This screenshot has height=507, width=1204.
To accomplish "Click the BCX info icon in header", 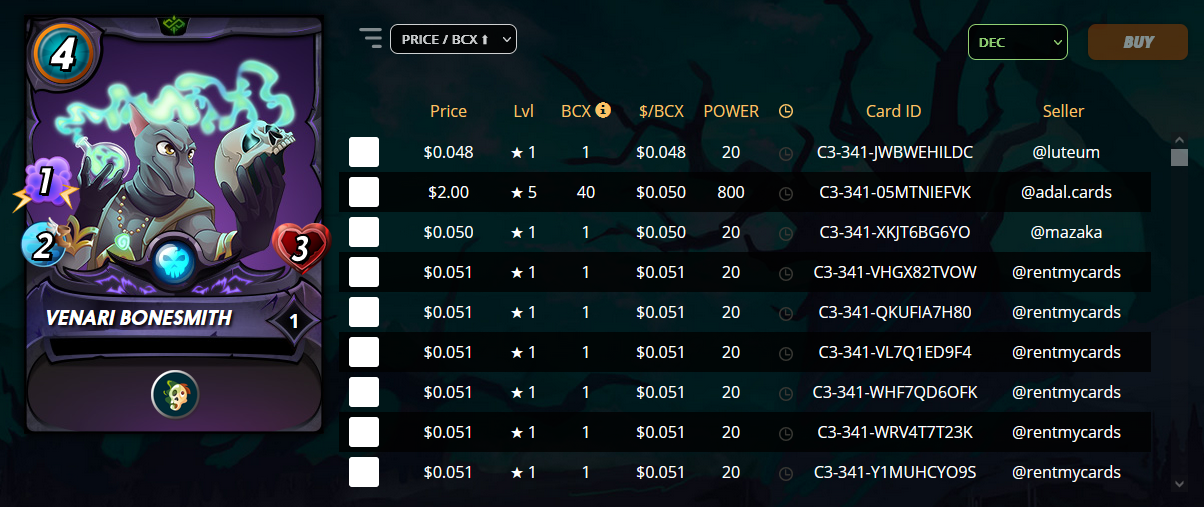I will tap(603, 110).
